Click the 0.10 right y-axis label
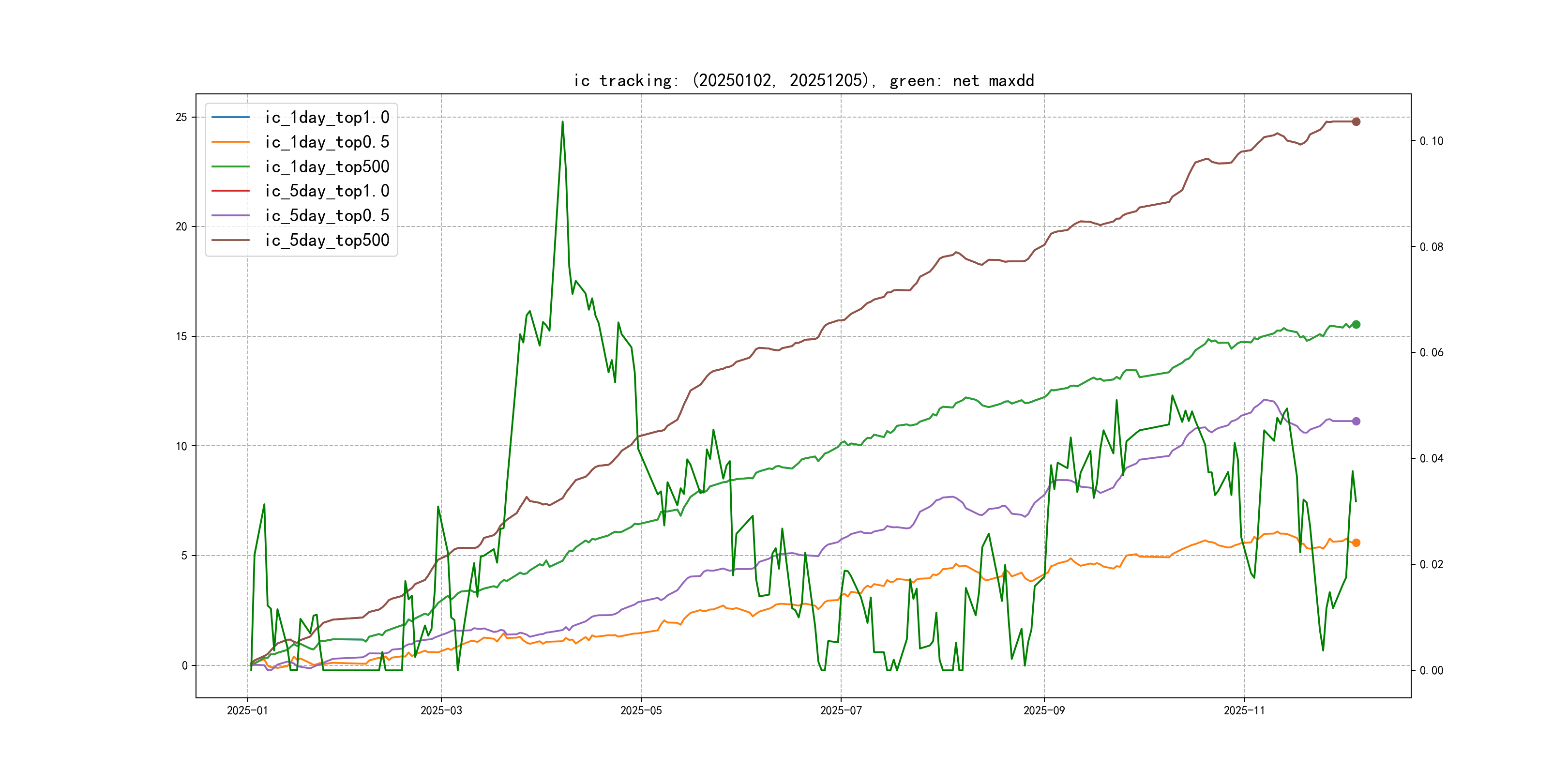The width and height of the screenshot is (1568, 784). click(x=1431, y=141)
